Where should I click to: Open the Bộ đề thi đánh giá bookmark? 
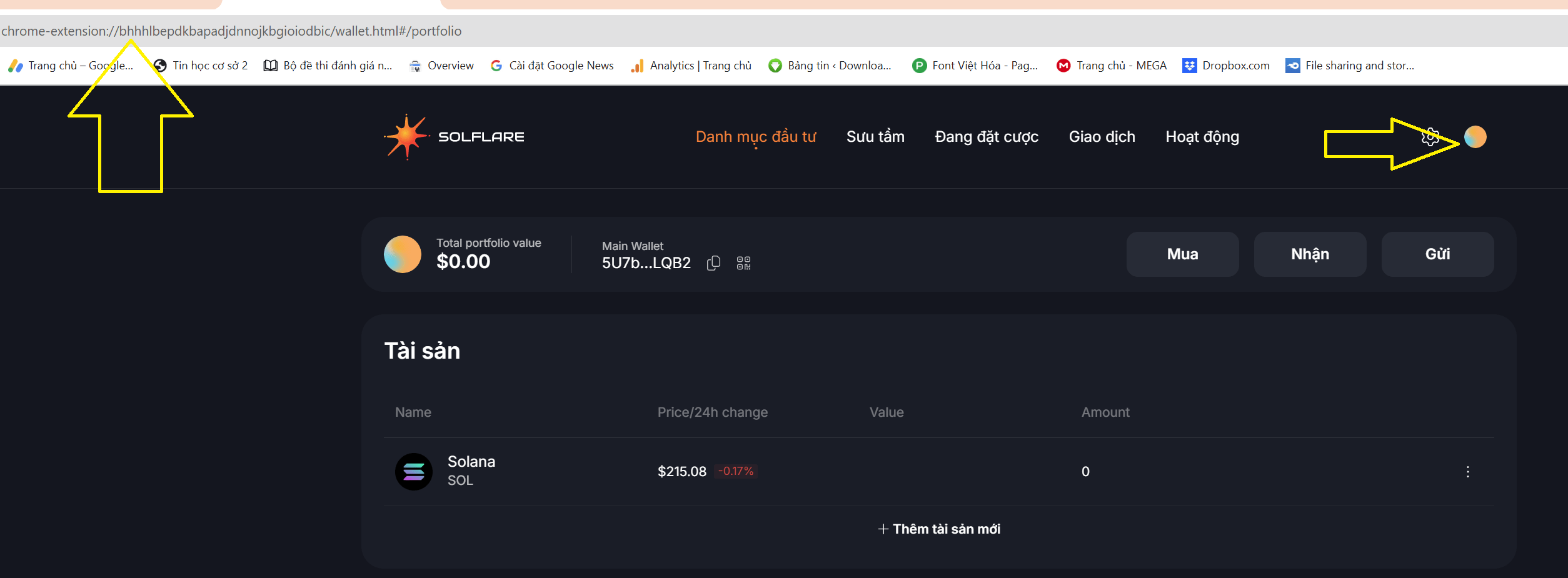point(328,66)
